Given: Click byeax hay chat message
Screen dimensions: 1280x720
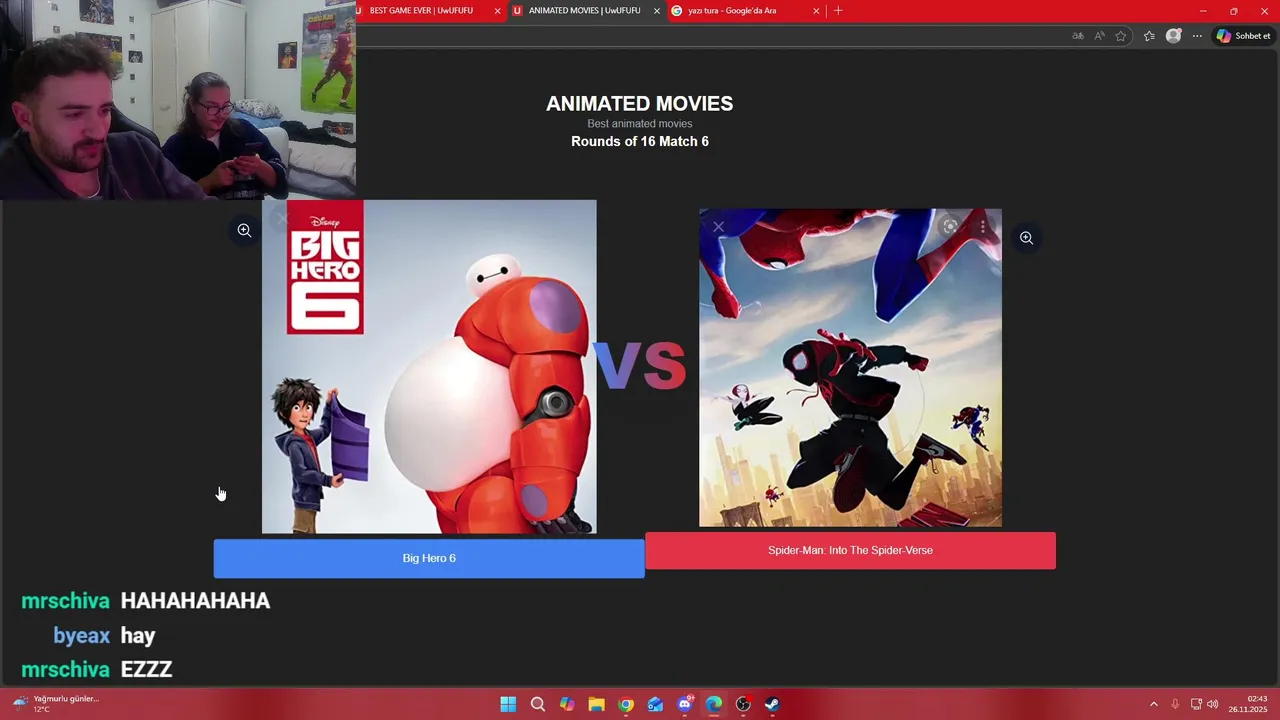Looking at the screenshot, I should tap(104, 636).
